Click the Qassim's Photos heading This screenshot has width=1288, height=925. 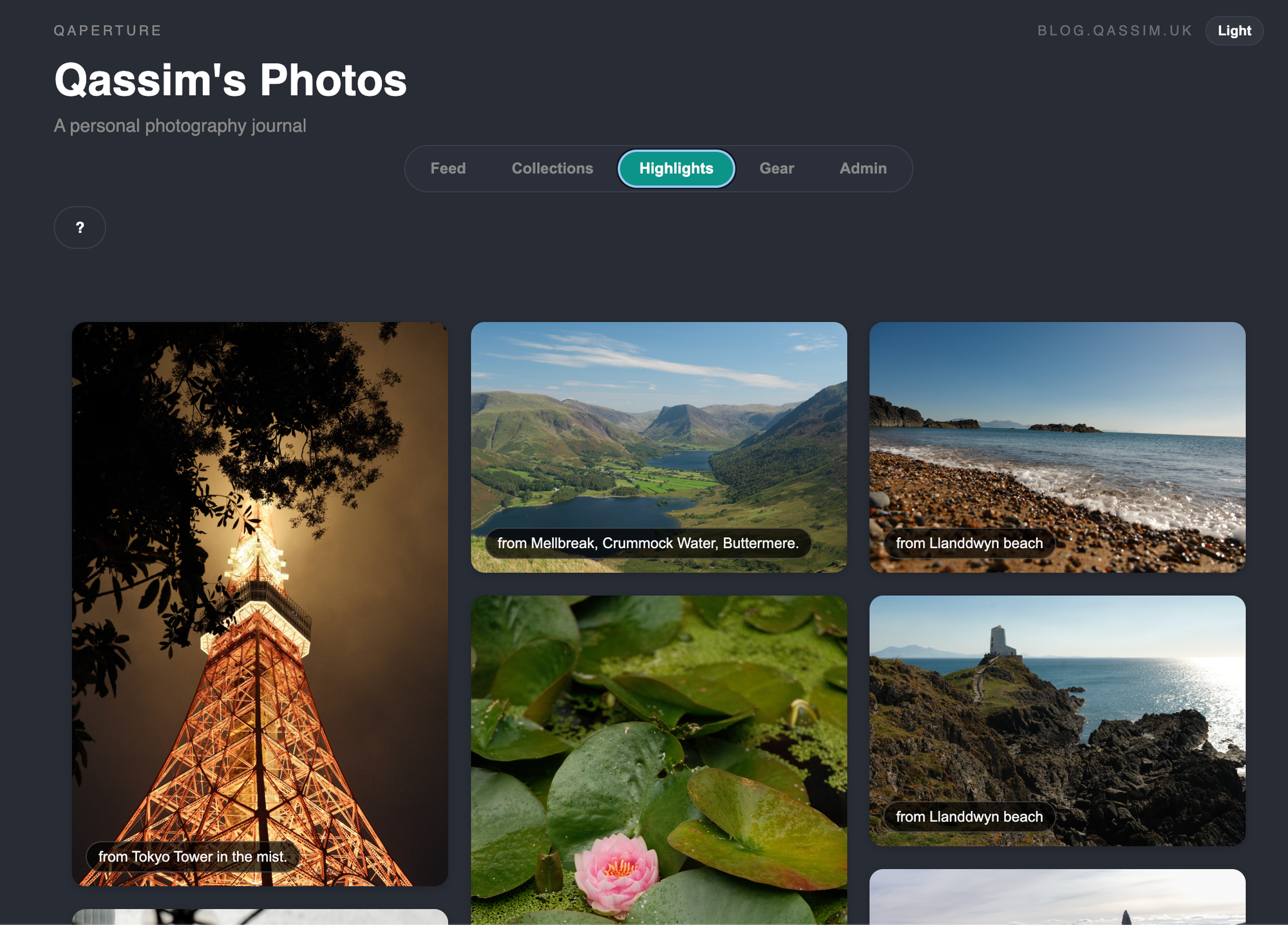[231, 81]
